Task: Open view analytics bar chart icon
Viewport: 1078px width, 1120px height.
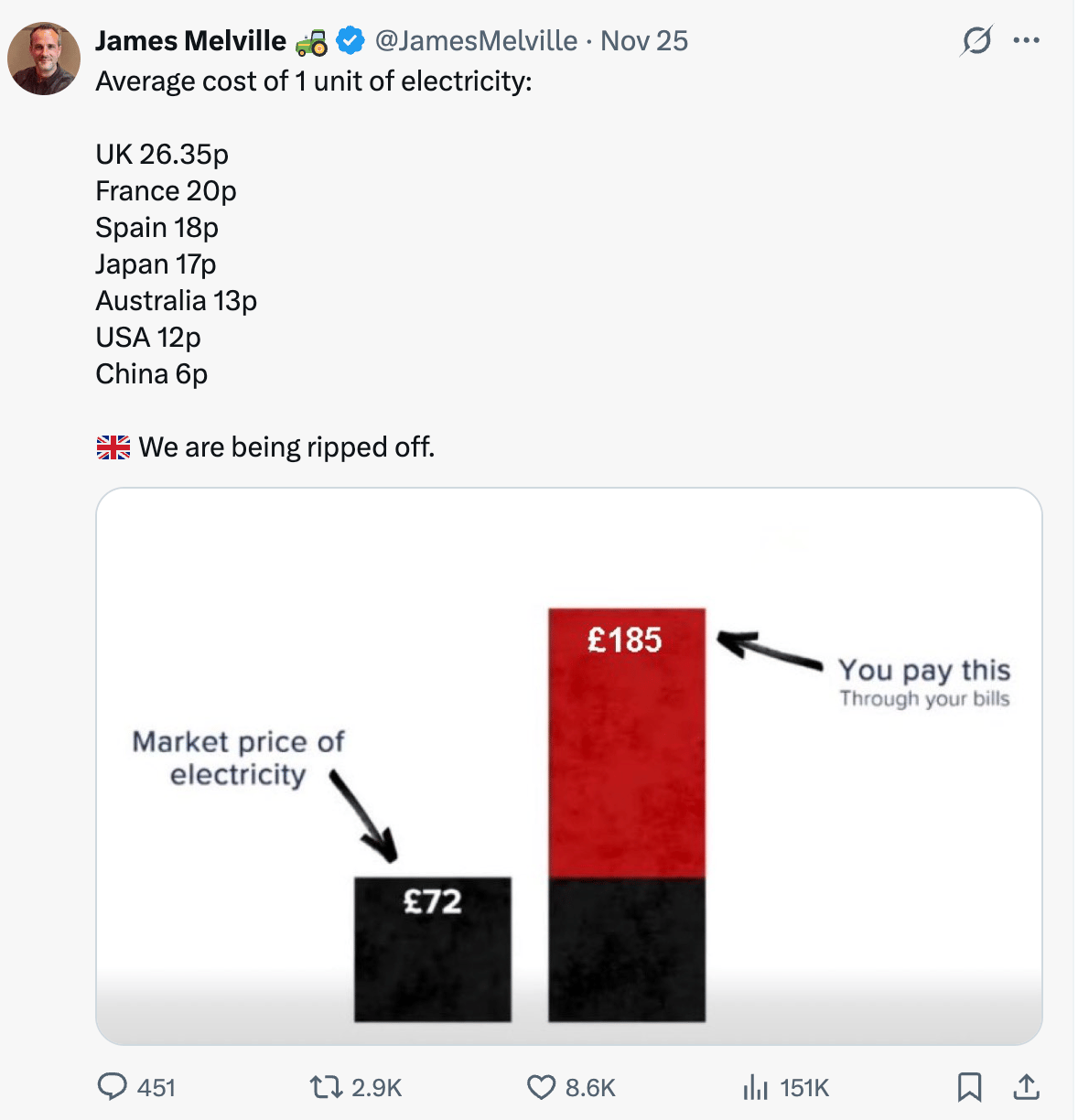Action: pyautogui.click(x=755, y=1087)
